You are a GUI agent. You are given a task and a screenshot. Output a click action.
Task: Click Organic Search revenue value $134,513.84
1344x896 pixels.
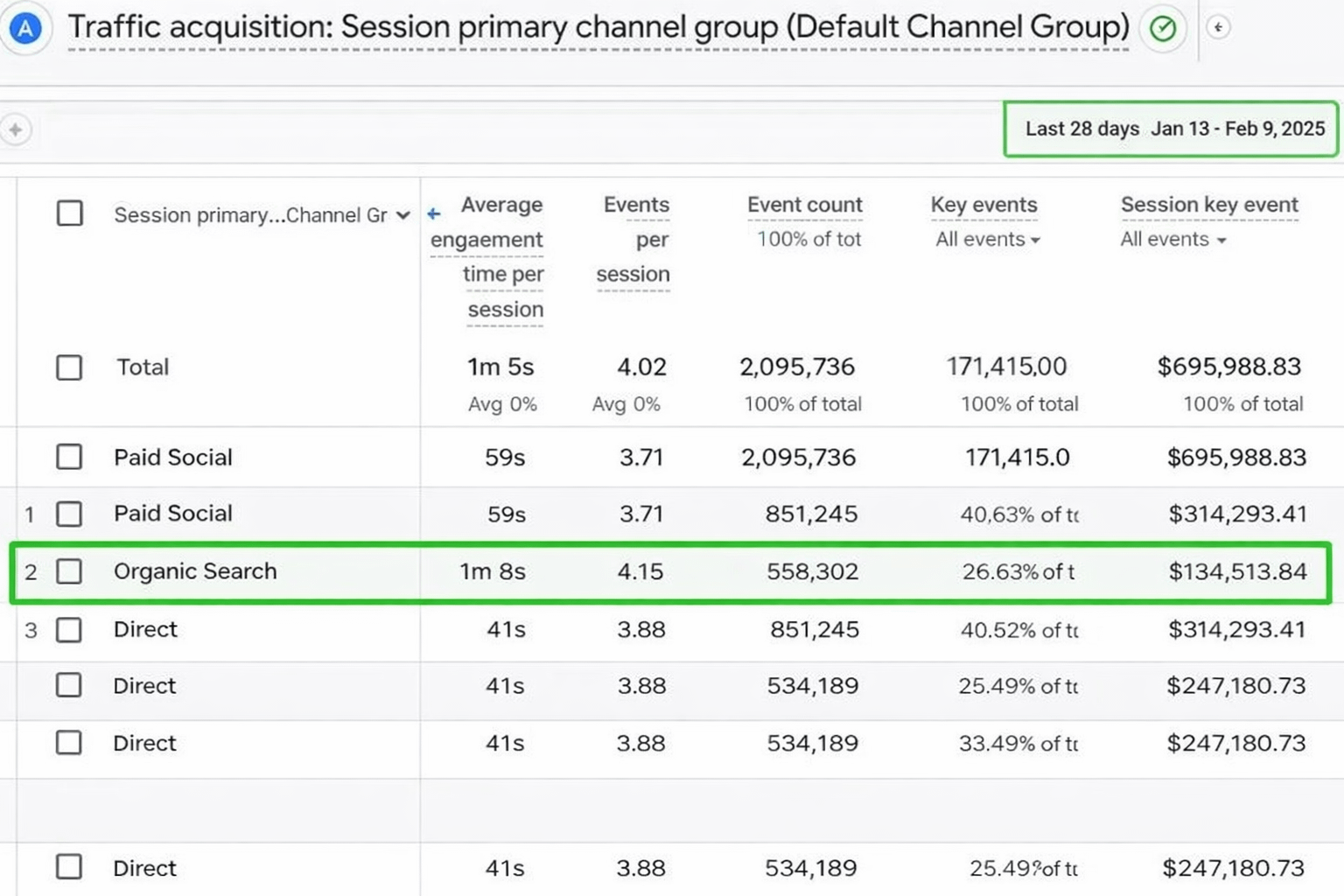pos(1237,571)
